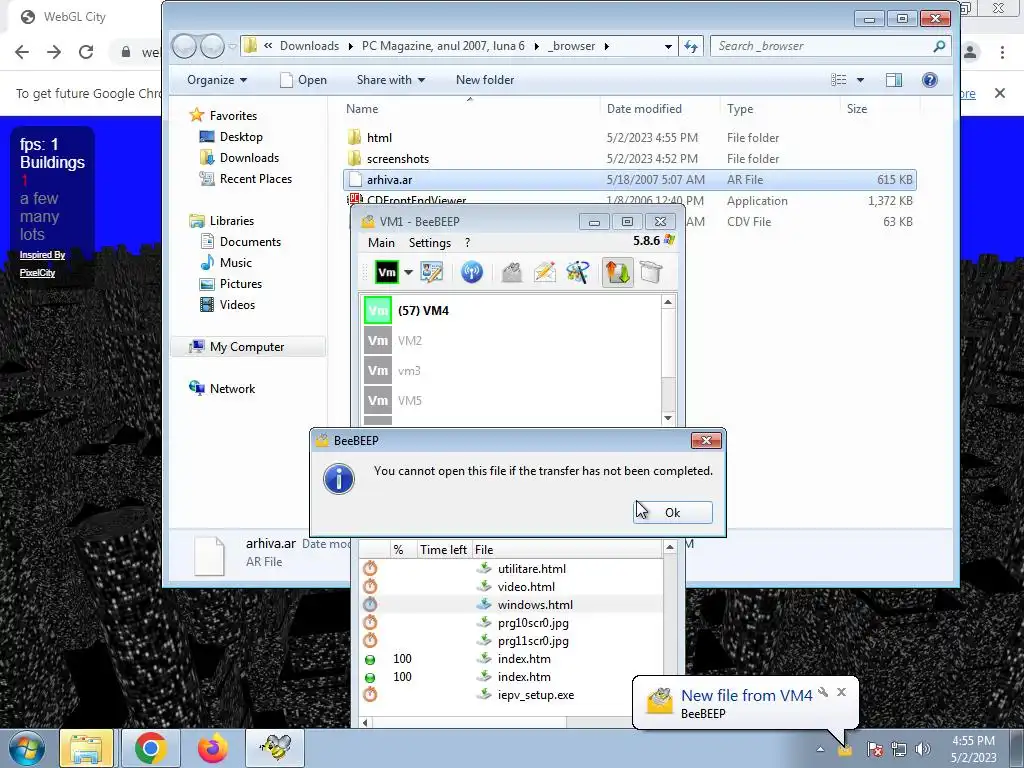Viewport: 1024px width, 768px height.
Task: Open the Share with dropdown
Action: click(x=391, y=80)
